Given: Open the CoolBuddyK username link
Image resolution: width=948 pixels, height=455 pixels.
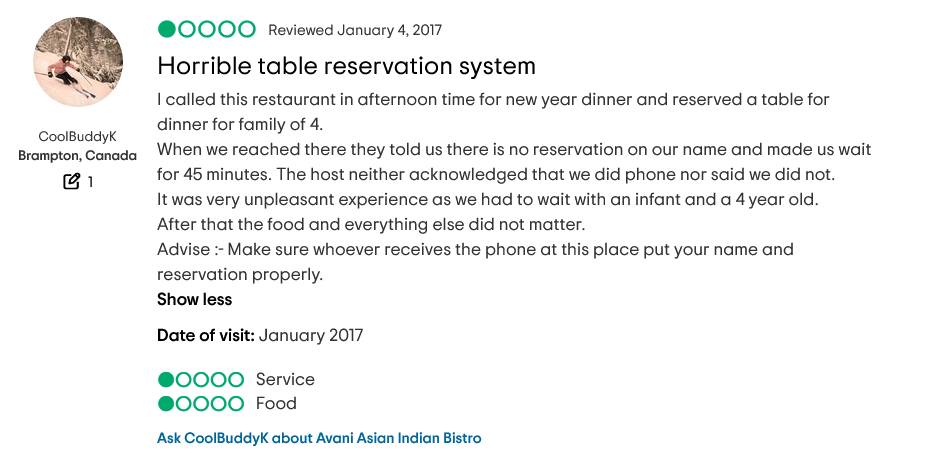Looking at the screenshot, I should [77, 137].
